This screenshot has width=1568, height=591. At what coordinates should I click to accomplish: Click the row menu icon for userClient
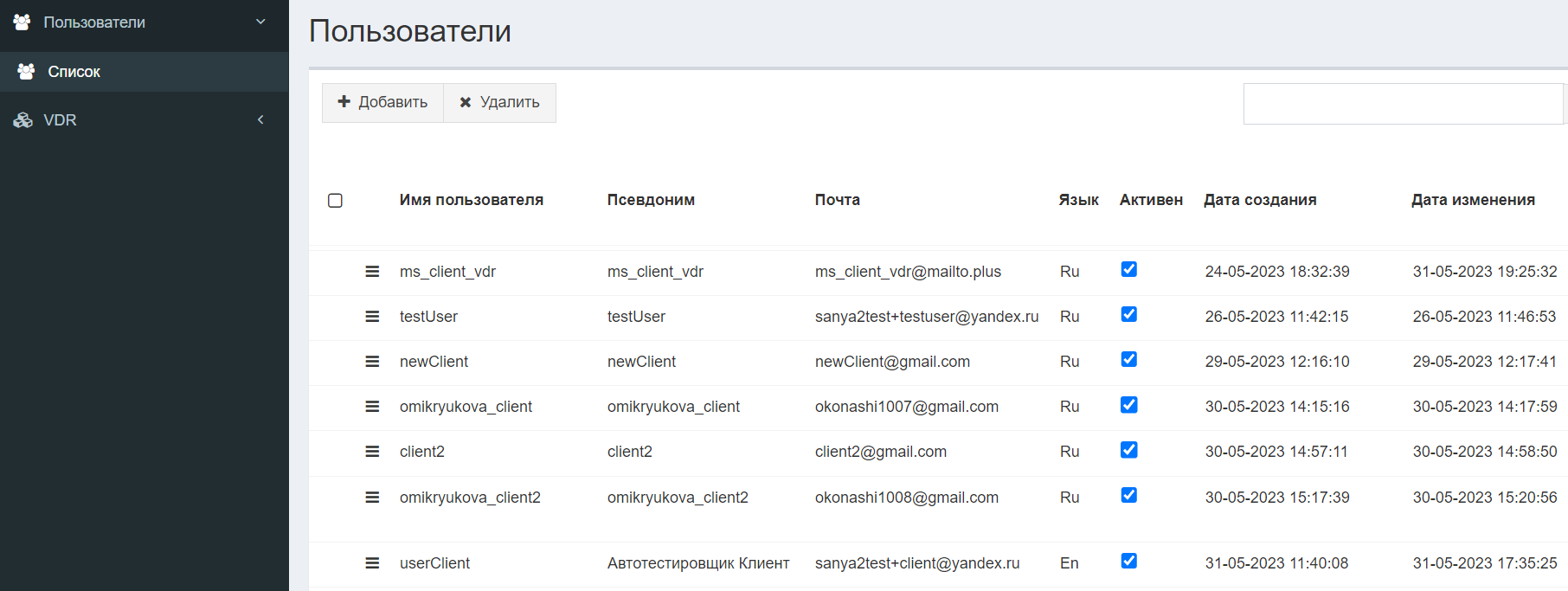tap(372, 563)
